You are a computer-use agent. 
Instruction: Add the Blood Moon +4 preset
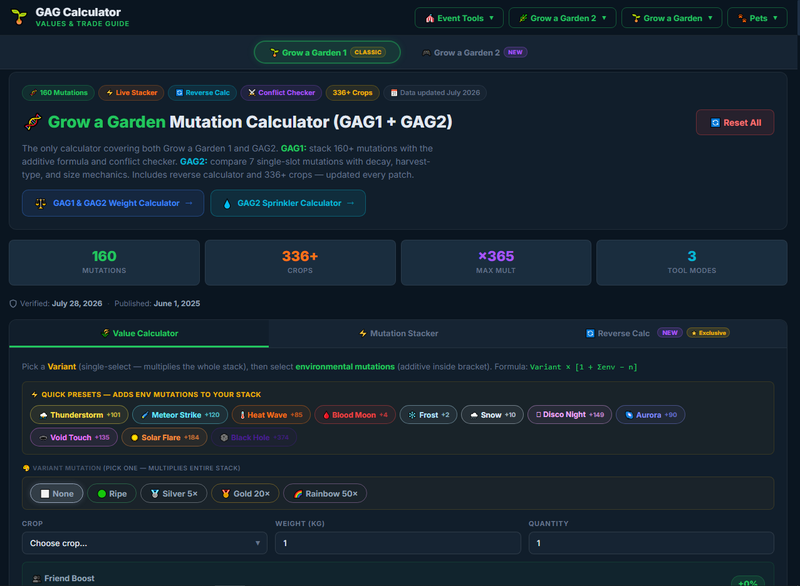(x=355, y=415)
